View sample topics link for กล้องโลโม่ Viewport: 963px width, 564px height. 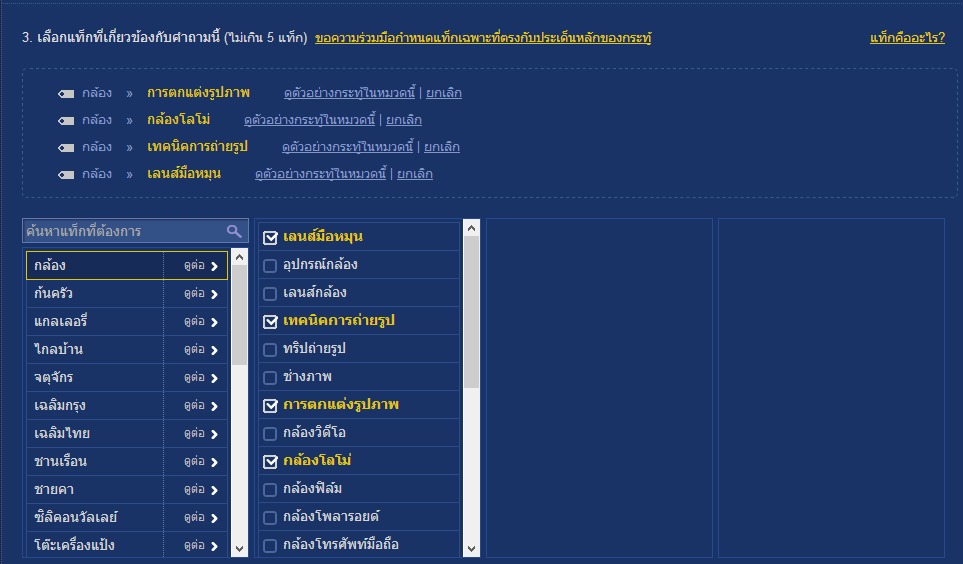point(310,120)
